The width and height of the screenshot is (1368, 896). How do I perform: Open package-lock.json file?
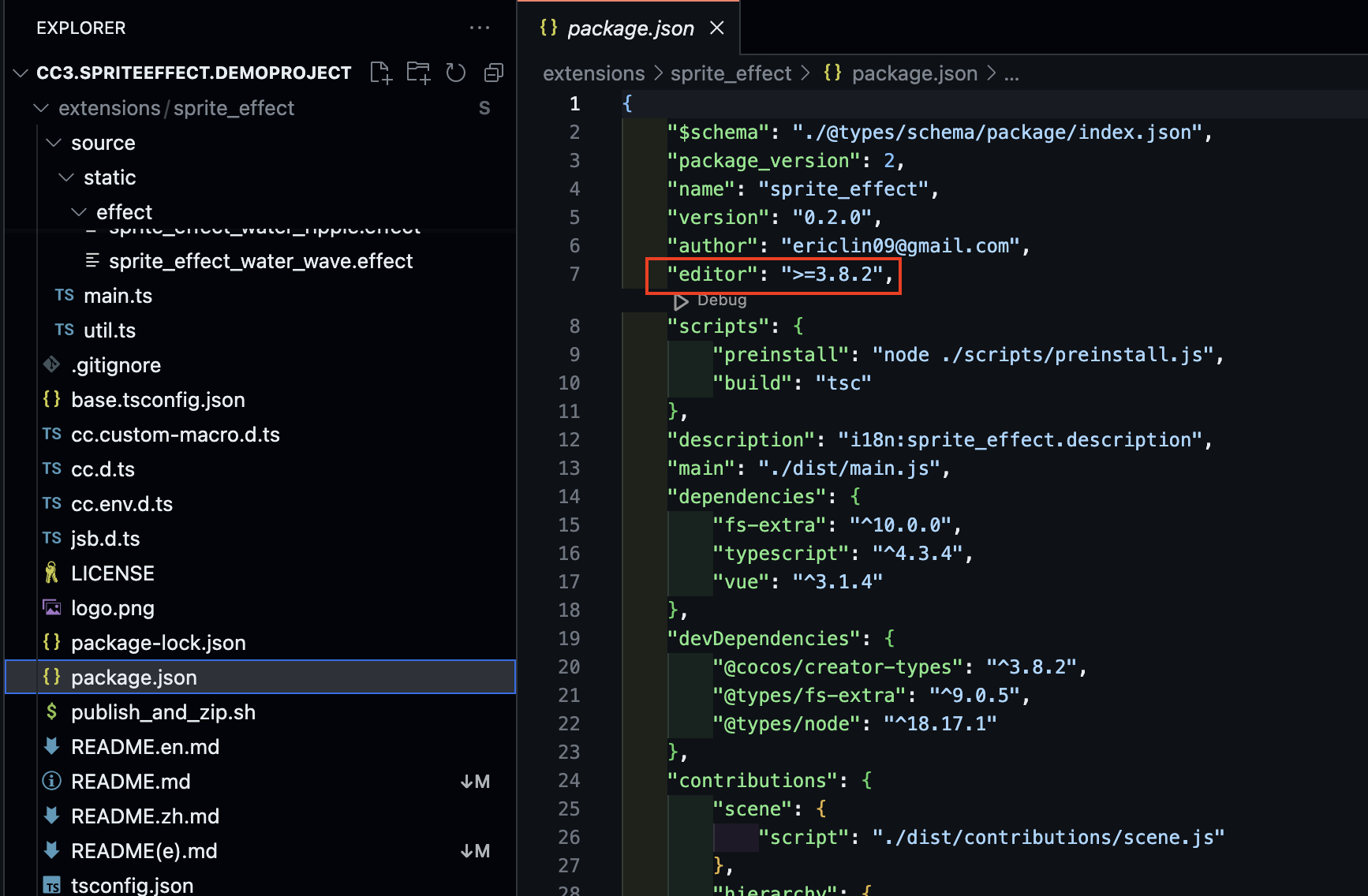coord(260,643)
